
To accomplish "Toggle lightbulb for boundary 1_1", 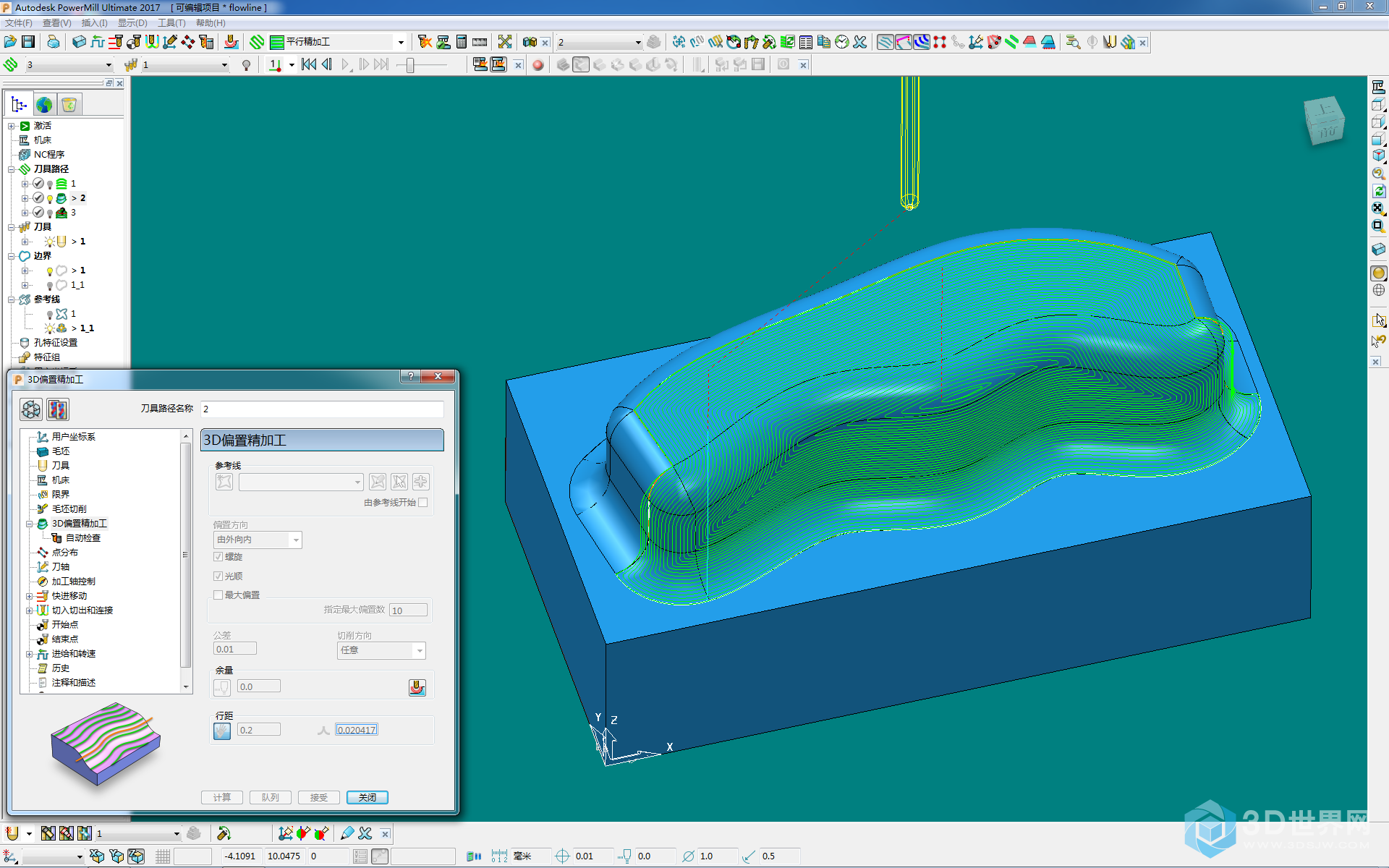I will coord(50,285).
